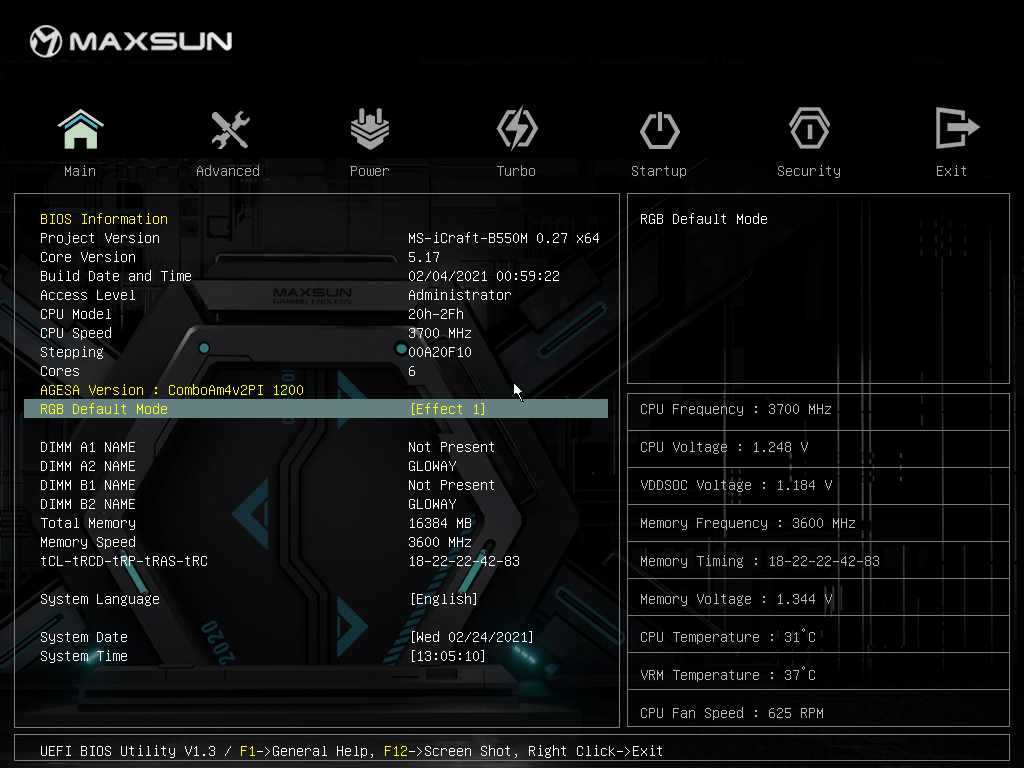Click the CPU Temperature : 31°C readout
This screenshot has height=768, width=1024.
(728, 637)
